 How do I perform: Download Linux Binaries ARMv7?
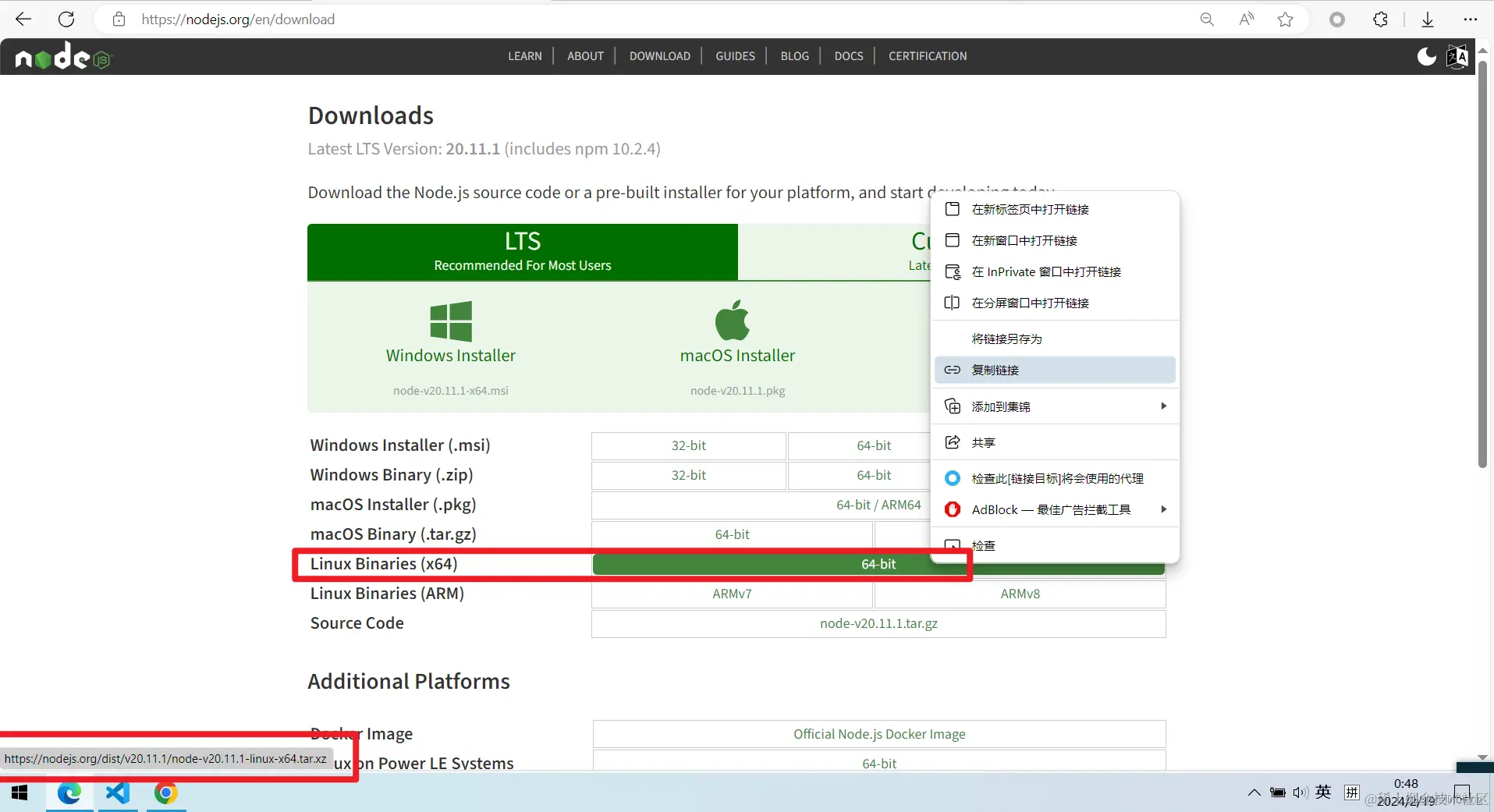(732, 594)
